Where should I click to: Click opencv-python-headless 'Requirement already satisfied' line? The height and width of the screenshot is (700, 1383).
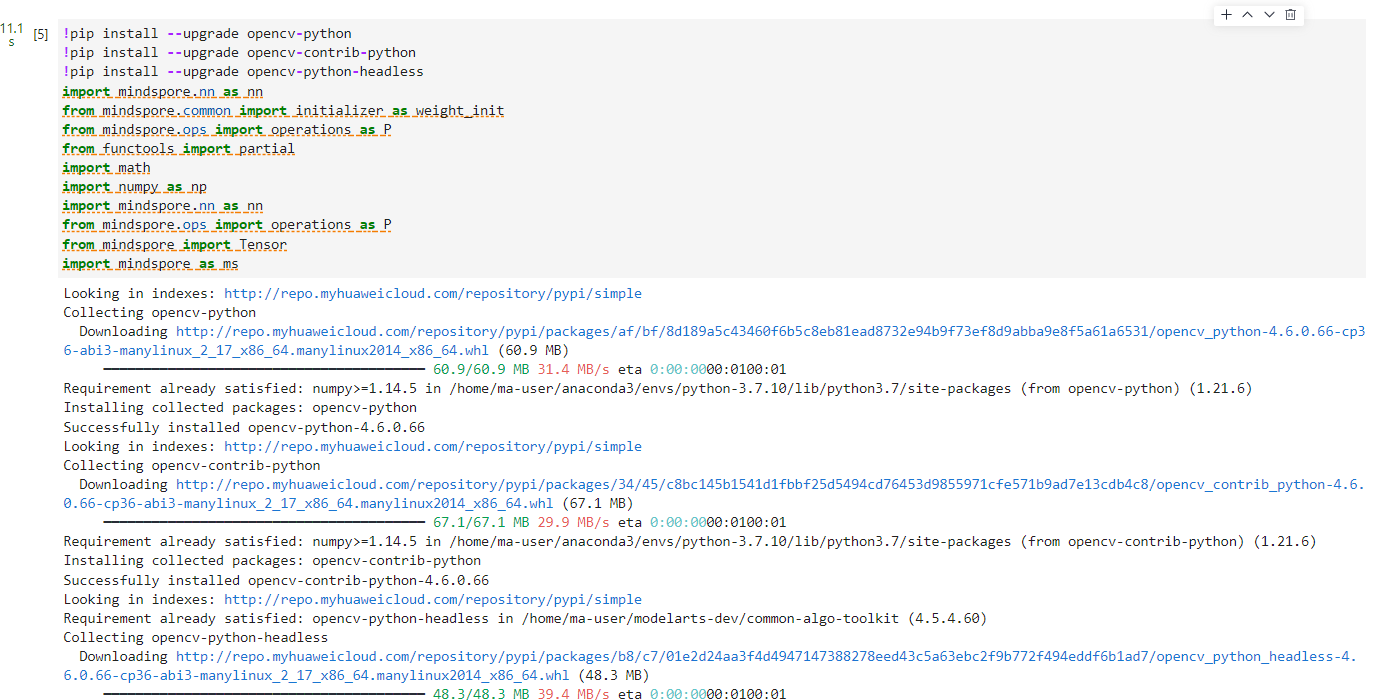pyautogui.click(x=525, y=619)
